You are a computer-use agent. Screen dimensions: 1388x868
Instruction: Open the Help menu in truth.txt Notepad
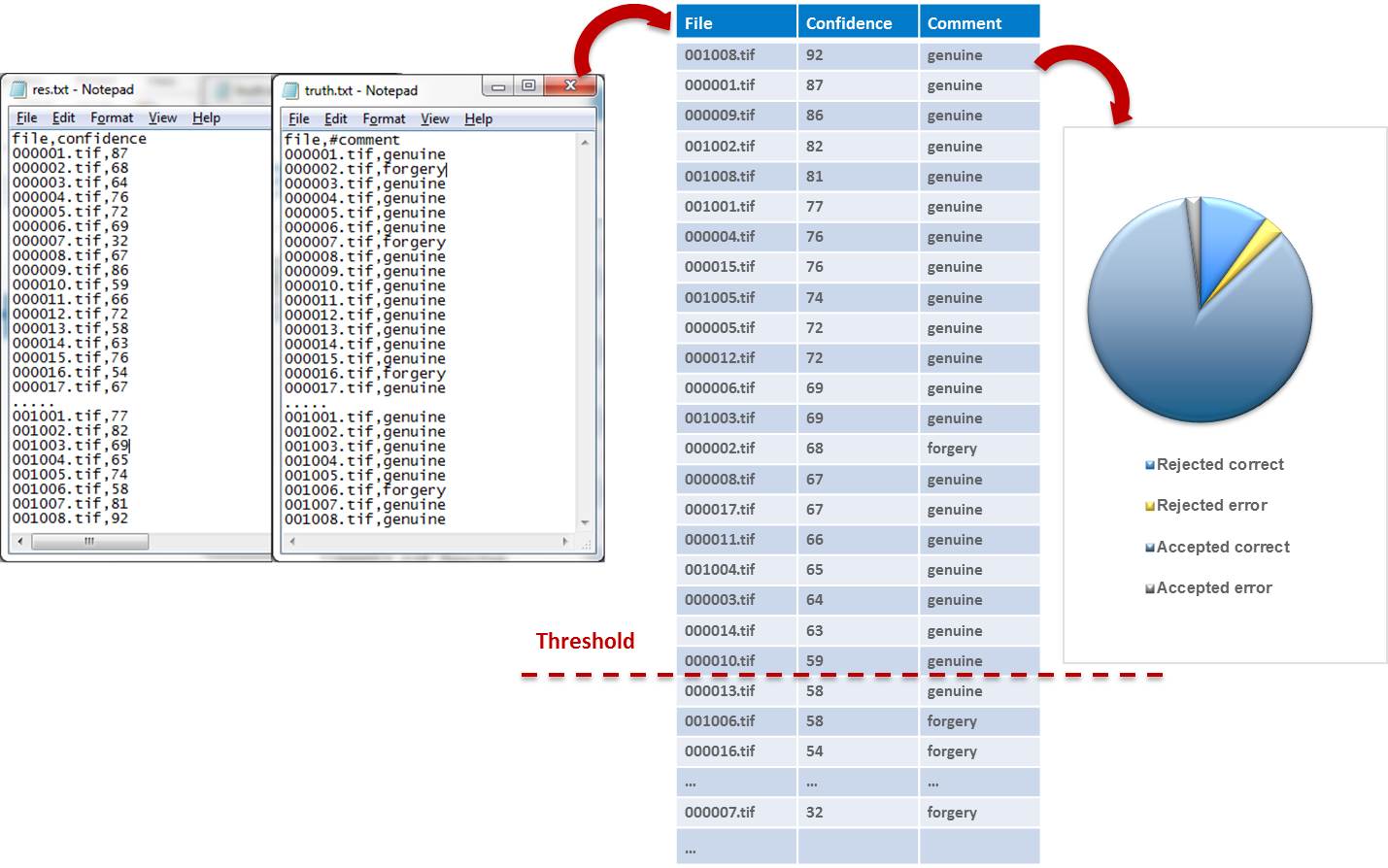pyautogui.click(x=478, y=118)
